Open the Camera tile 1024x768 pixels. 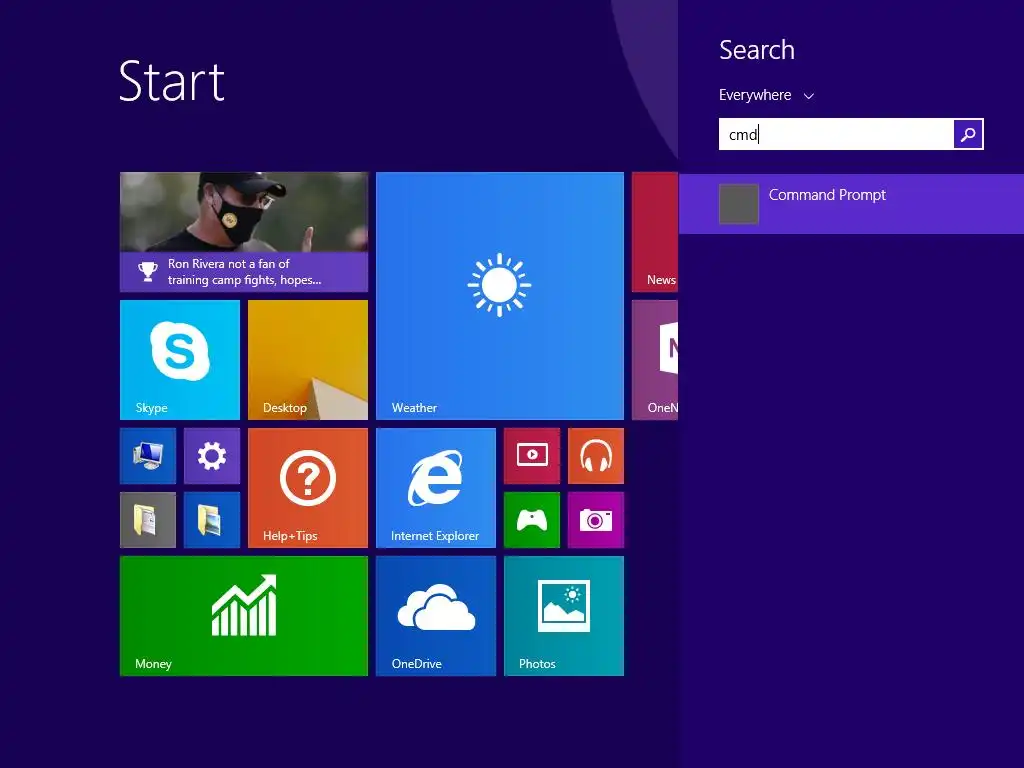(596, 520)
